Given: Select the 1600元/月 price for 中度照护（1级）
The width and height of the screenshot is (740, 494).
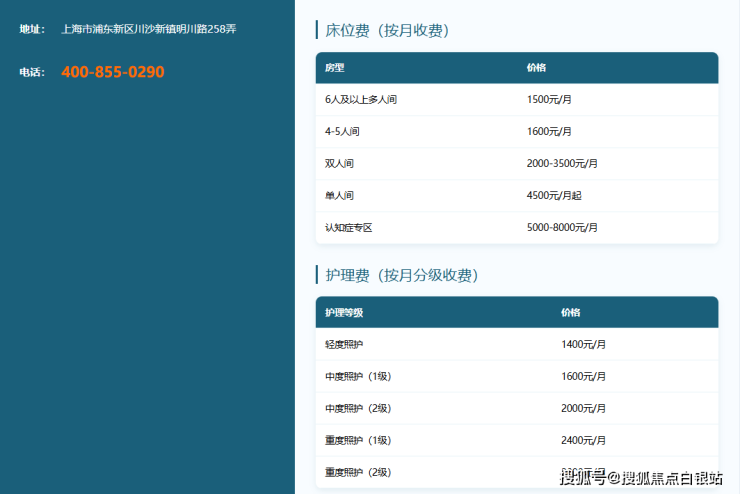Looking at the screenshot, I should click(584, 377).
